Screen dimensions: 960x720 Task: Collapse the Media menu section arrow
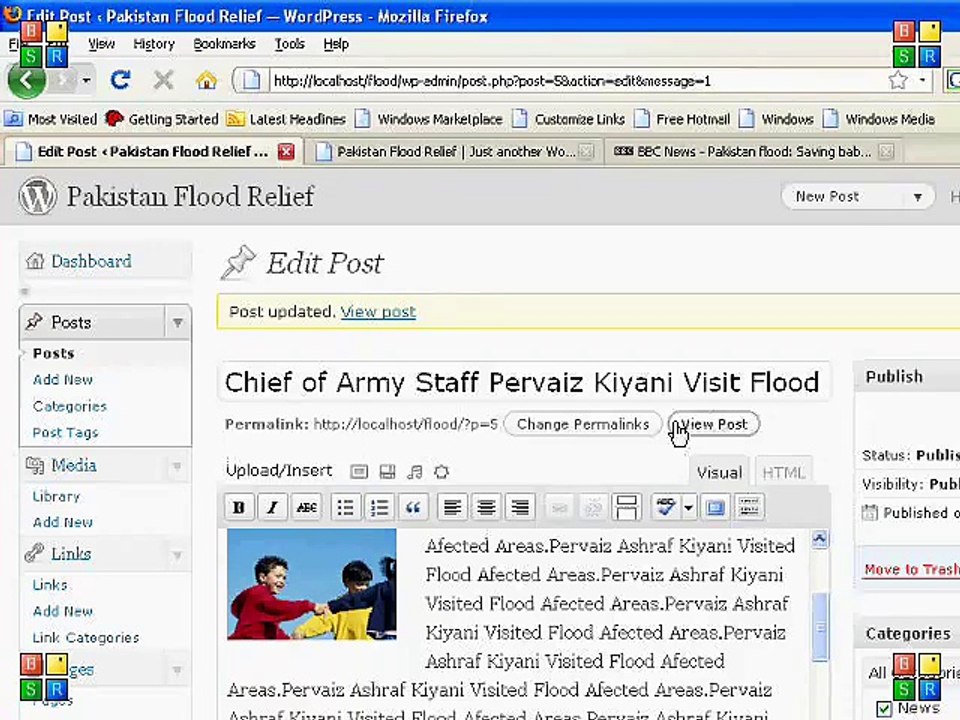[x=177, y=466]
